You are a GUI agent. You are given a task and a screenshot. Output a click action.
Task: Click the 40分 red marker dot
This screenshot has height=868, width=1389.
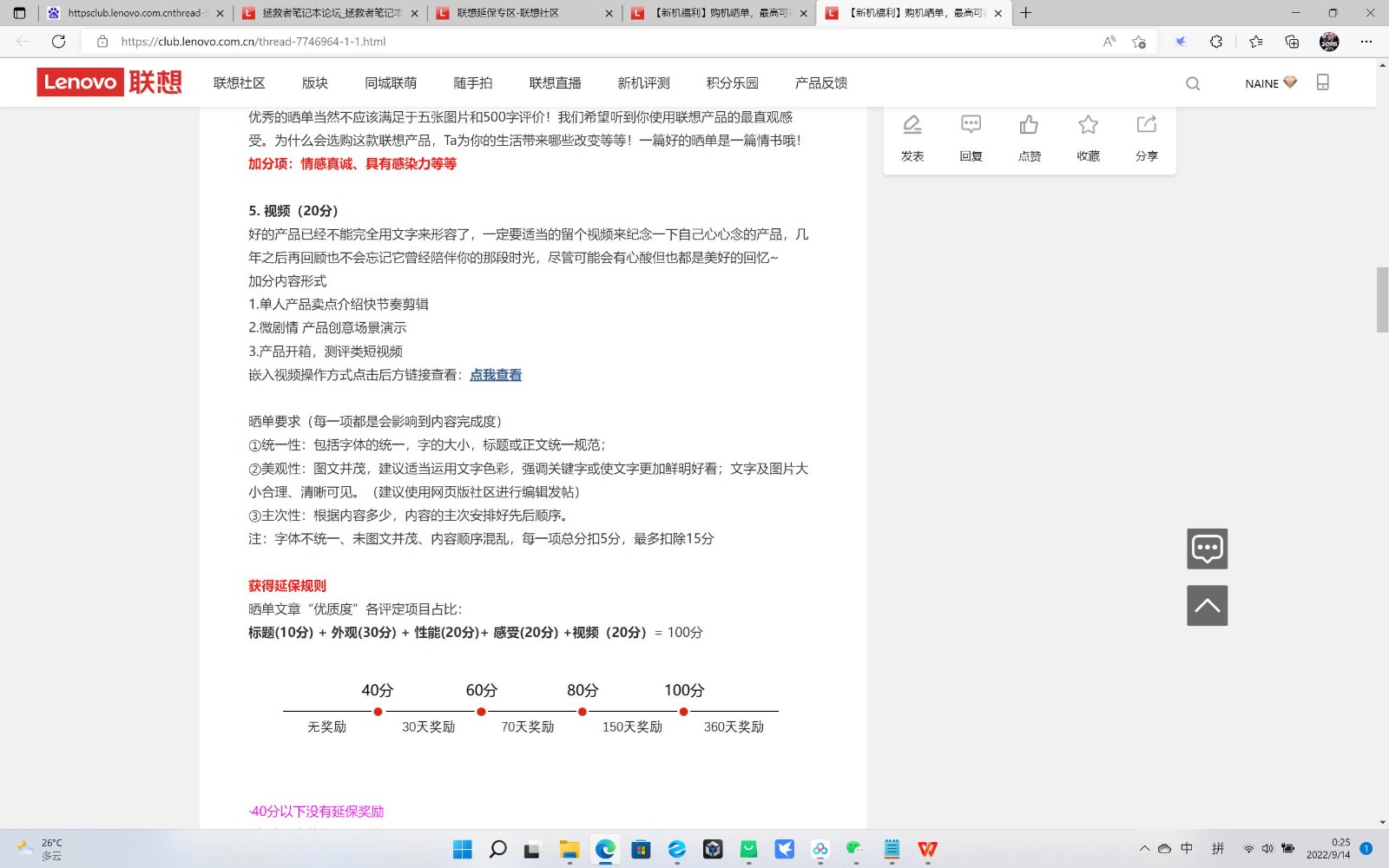tap(378, 712)
